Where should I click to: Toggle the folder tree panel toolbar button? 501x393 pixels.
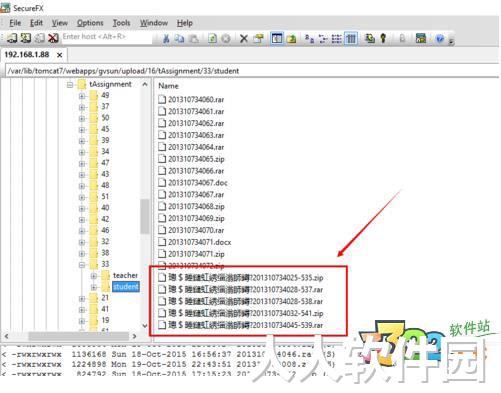click(x=277, y=39)
